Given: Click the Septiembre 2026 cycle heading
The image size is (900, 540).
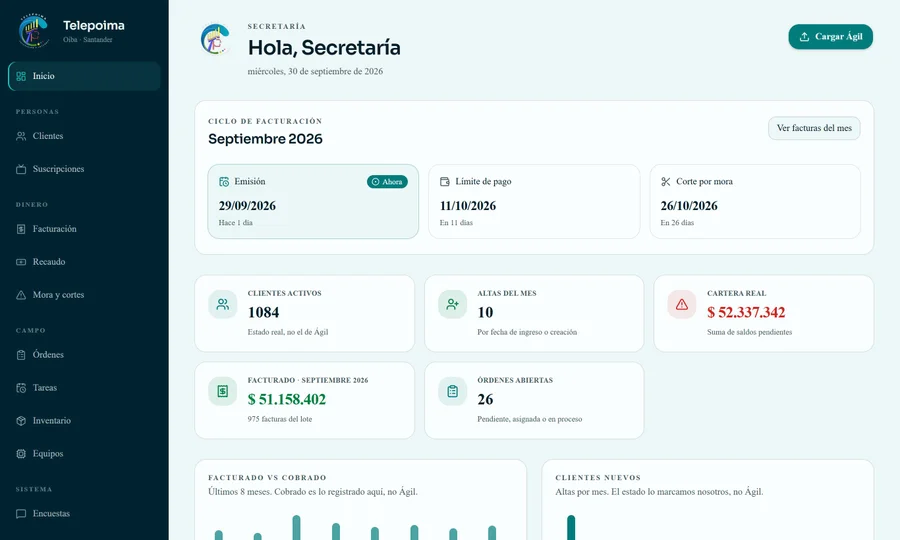Looking at the screenshot, I should (x=265, y=139).
